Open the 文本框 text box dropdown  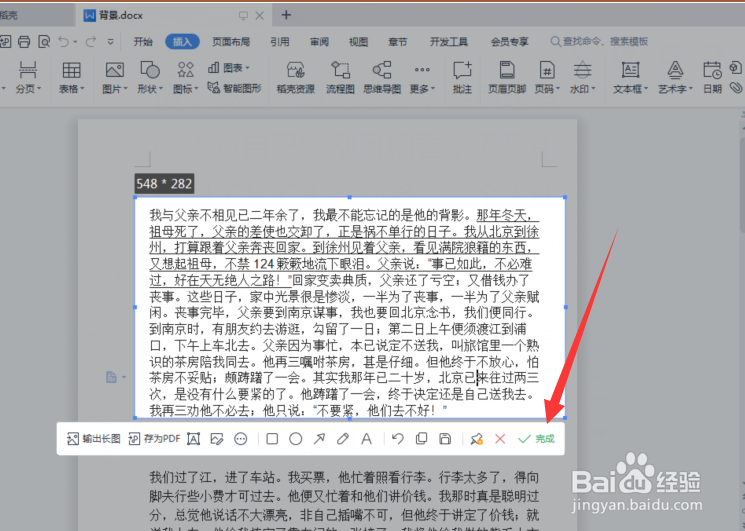[x=630, y=77]
